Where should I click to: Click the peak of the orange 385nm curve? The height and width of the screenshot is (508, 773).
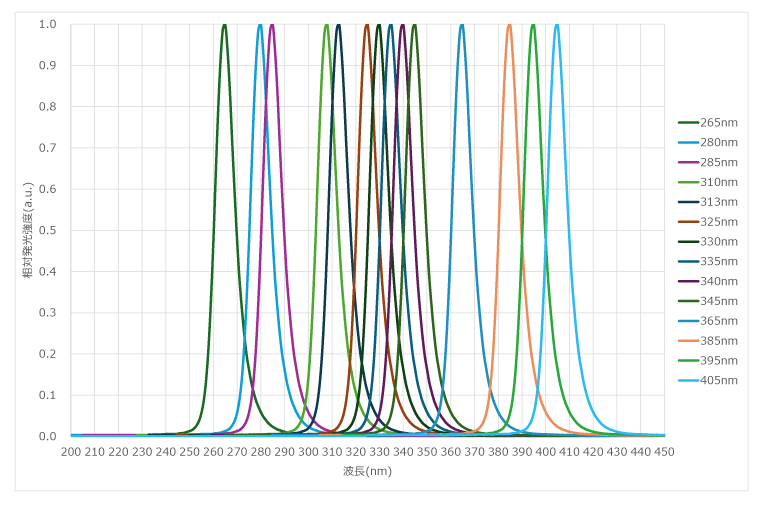coord(509,25)
